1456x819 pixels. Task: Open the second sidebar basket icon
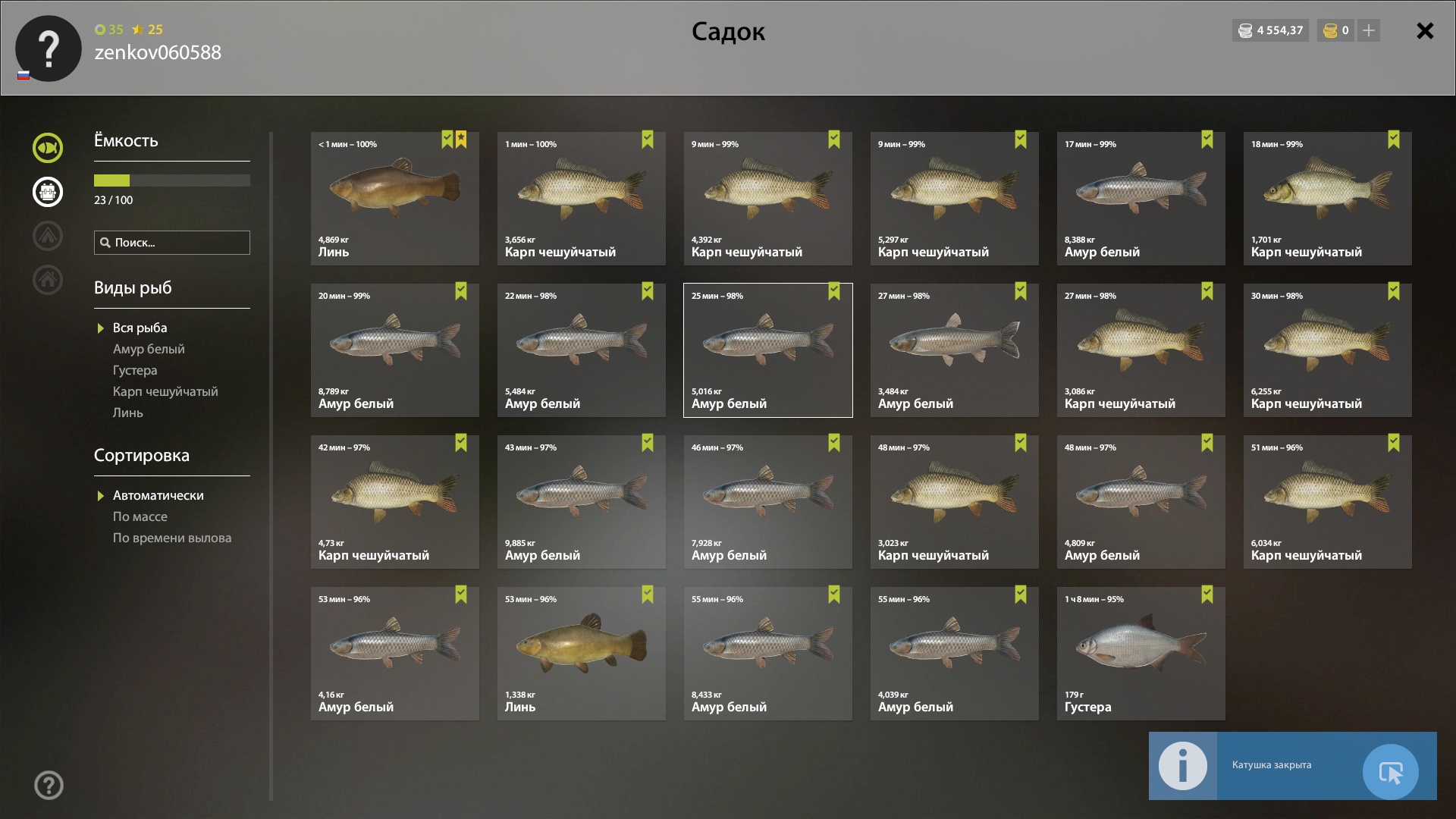[47, 192]
